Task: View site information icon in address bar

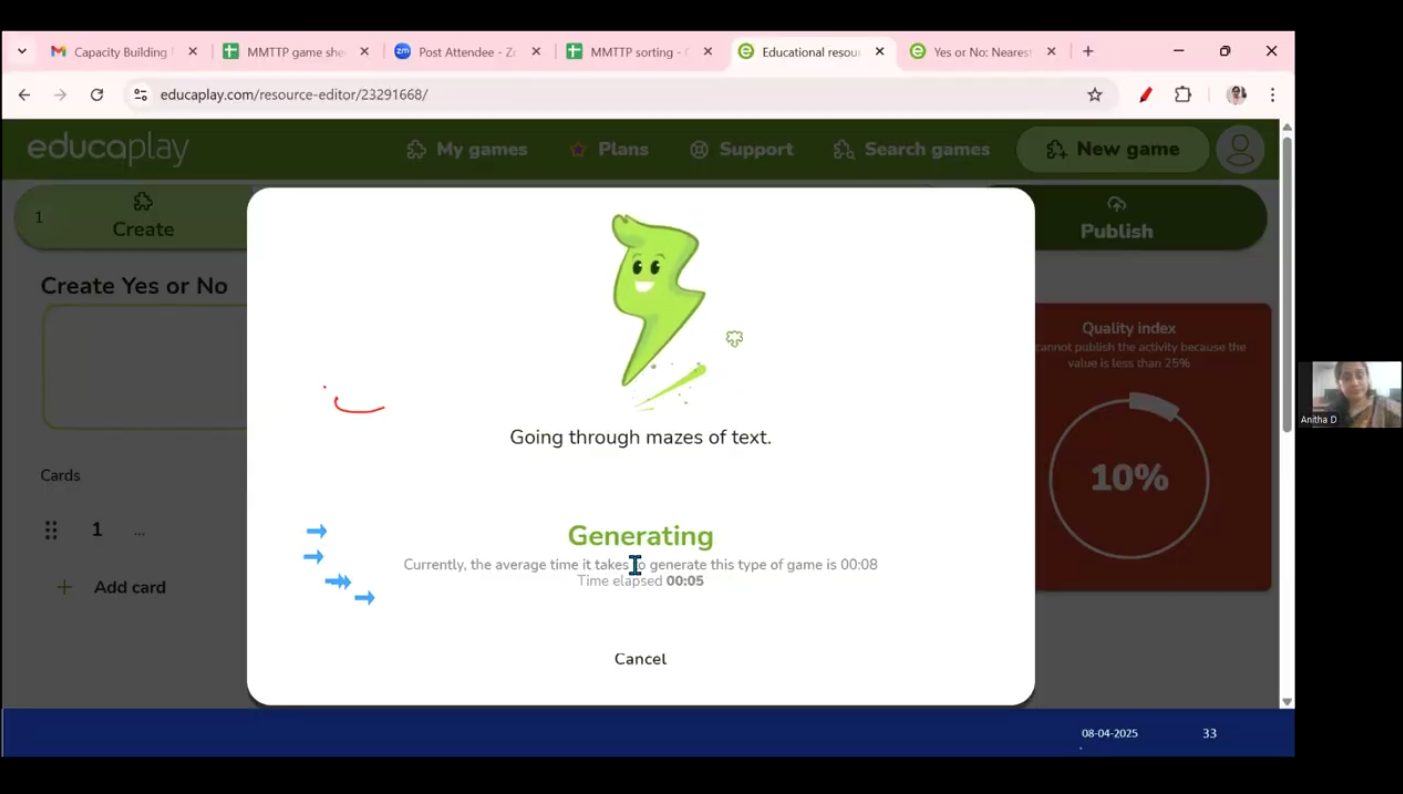Action: [x=141, y=95]
